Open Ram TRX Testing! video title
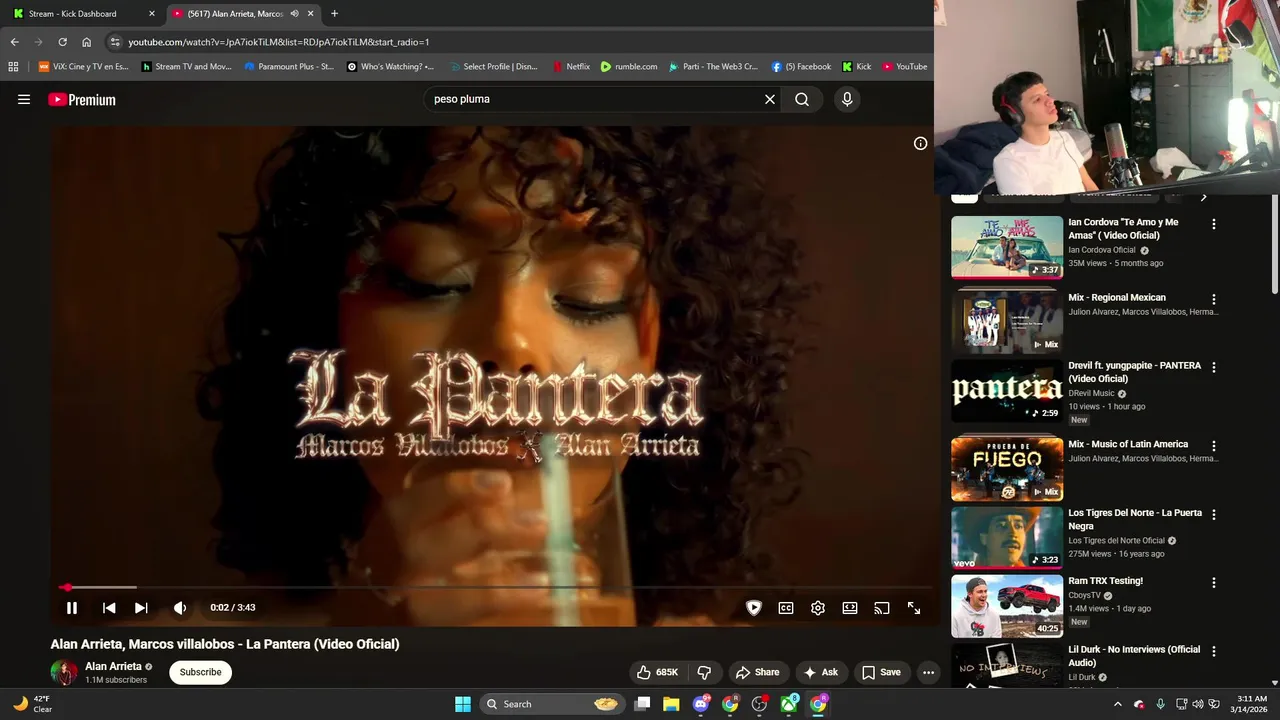The width and height of the screenshot is (1280, 720). click(x=1105, y=581)
